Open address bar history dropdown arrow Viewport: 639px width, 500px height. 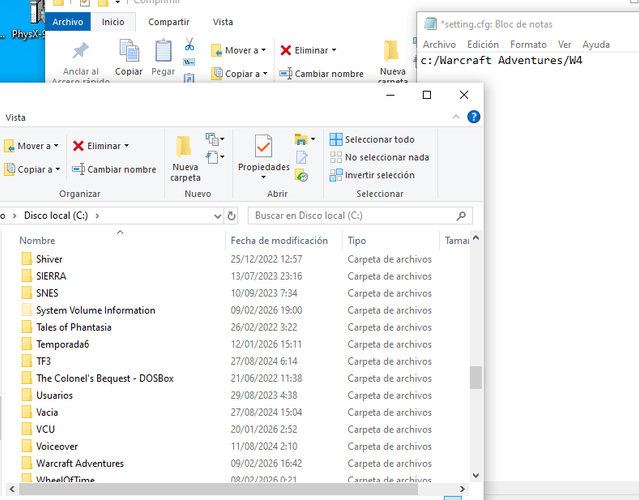(x=218, y=216)
